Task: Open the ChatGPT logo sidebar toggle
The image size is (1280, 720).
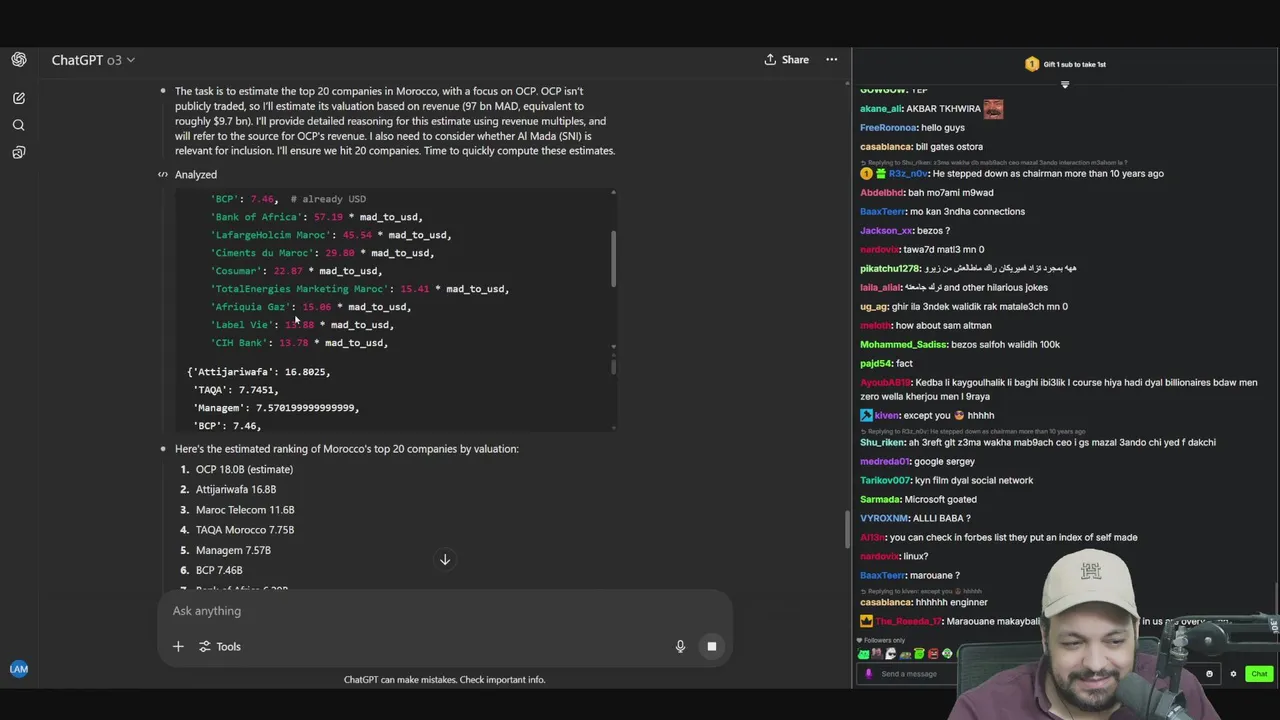Action: (19, 60)
